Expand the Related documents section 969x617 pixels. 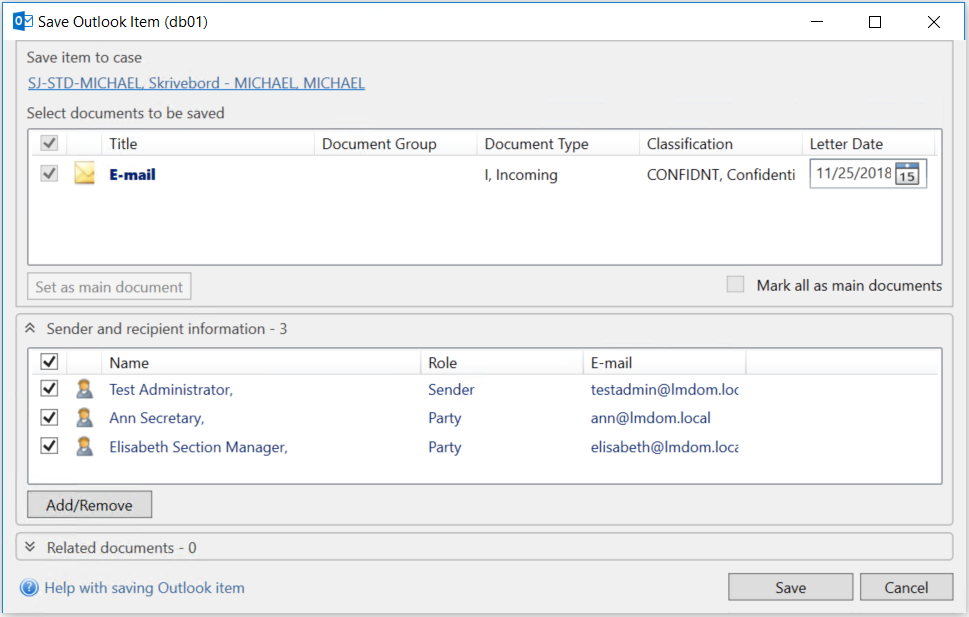(x=30, y=547)
